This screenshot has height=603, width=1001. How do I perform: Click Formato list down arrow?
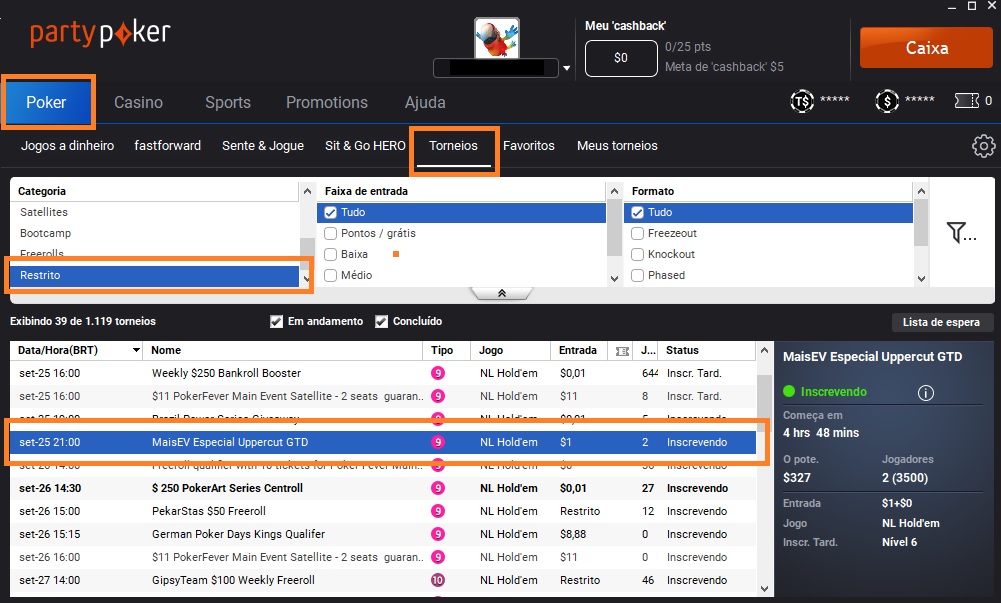[921, 278]
